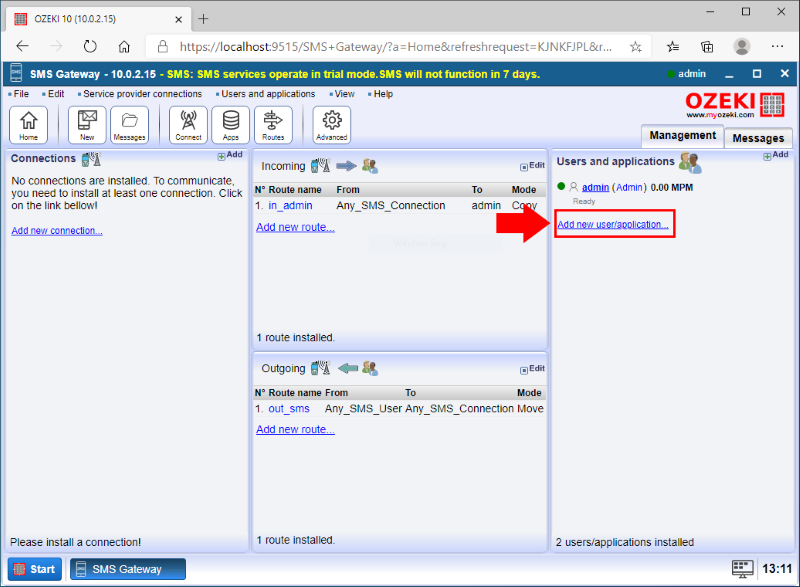Click Edit in the Incoming routes panel
The image size is (800, 587).
[x=533, y=166]
